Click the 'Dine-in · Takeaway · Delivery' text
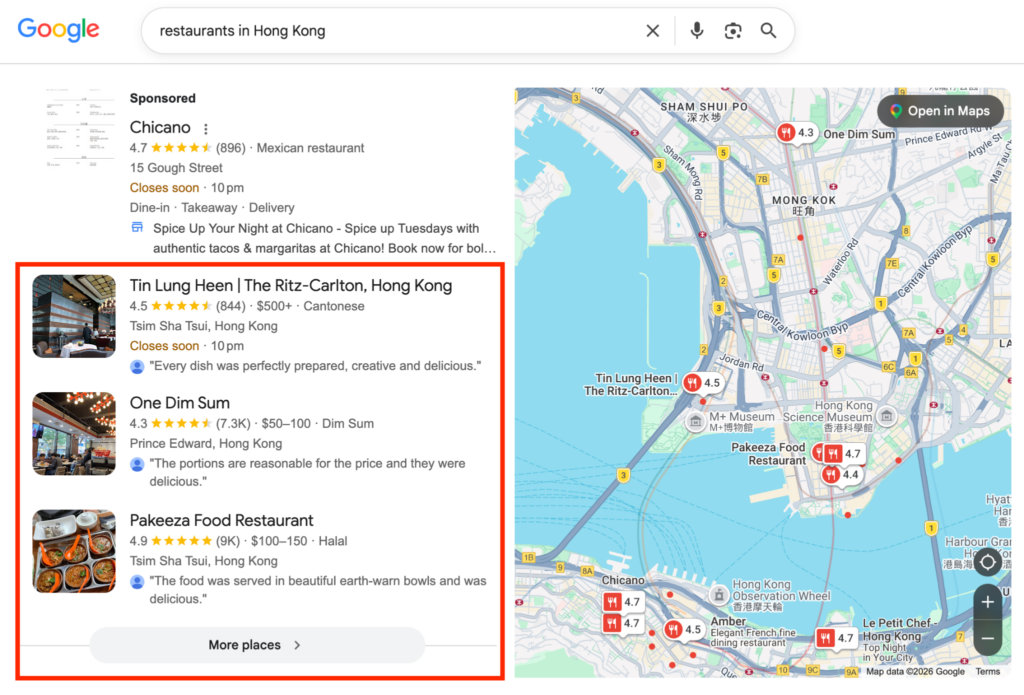Screen dimensions: 1024x695 coord(212,208)
